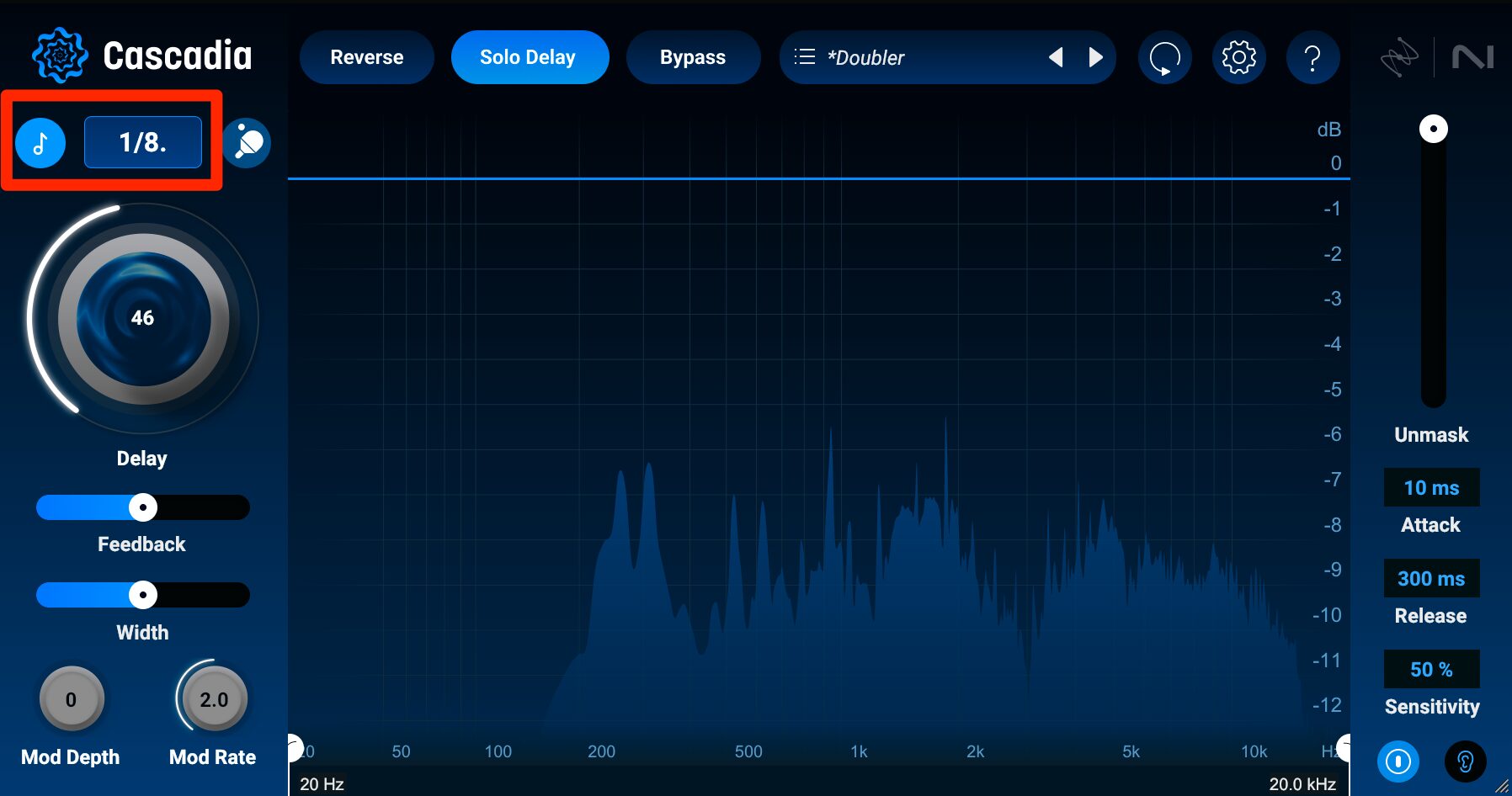Toggle the Unmask listen ear icon
Viewport: 1512px width, 796px height.
(1466, 762)
